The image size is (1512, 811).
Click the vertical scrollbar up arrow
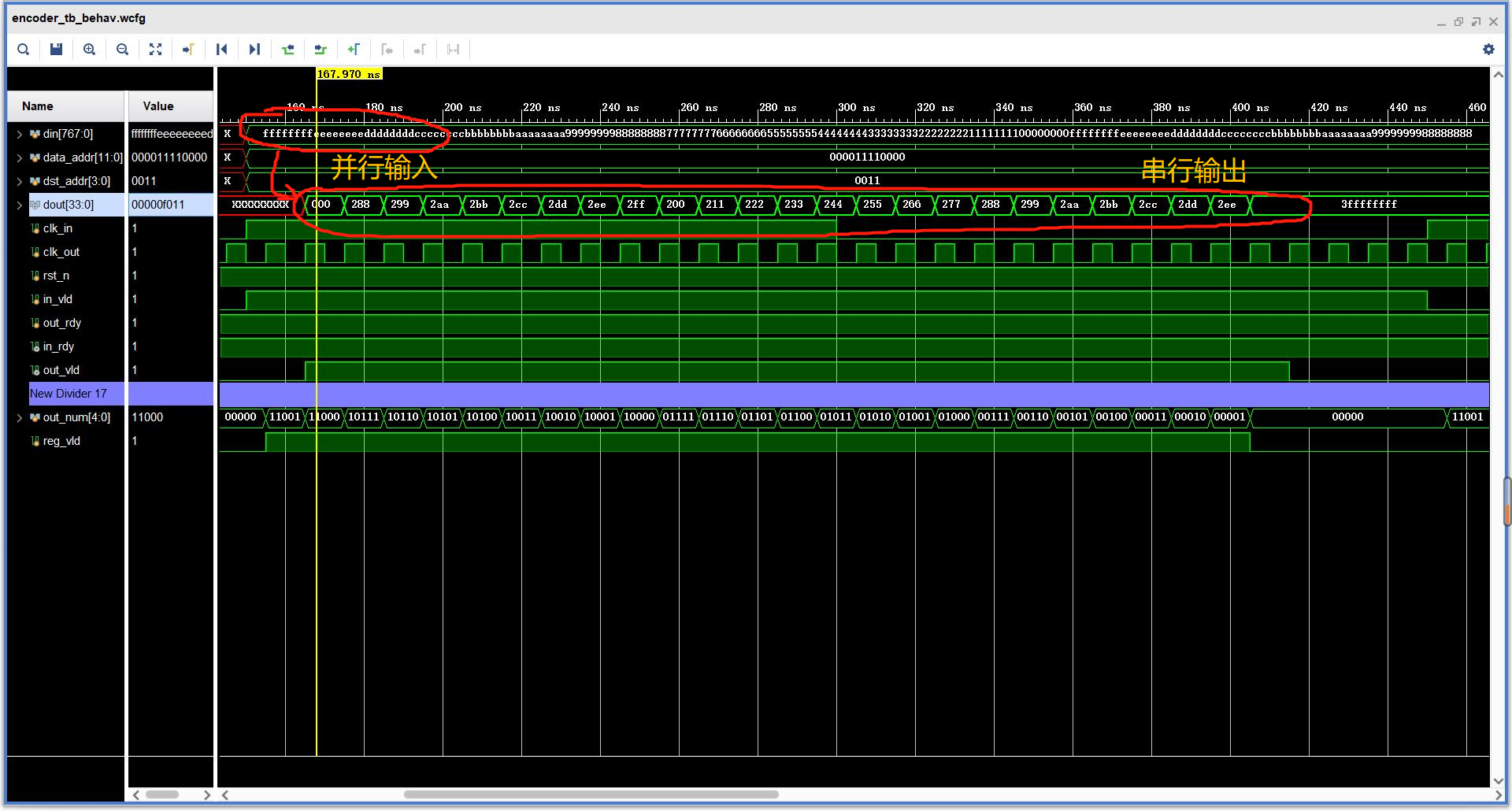(1499, 75)
